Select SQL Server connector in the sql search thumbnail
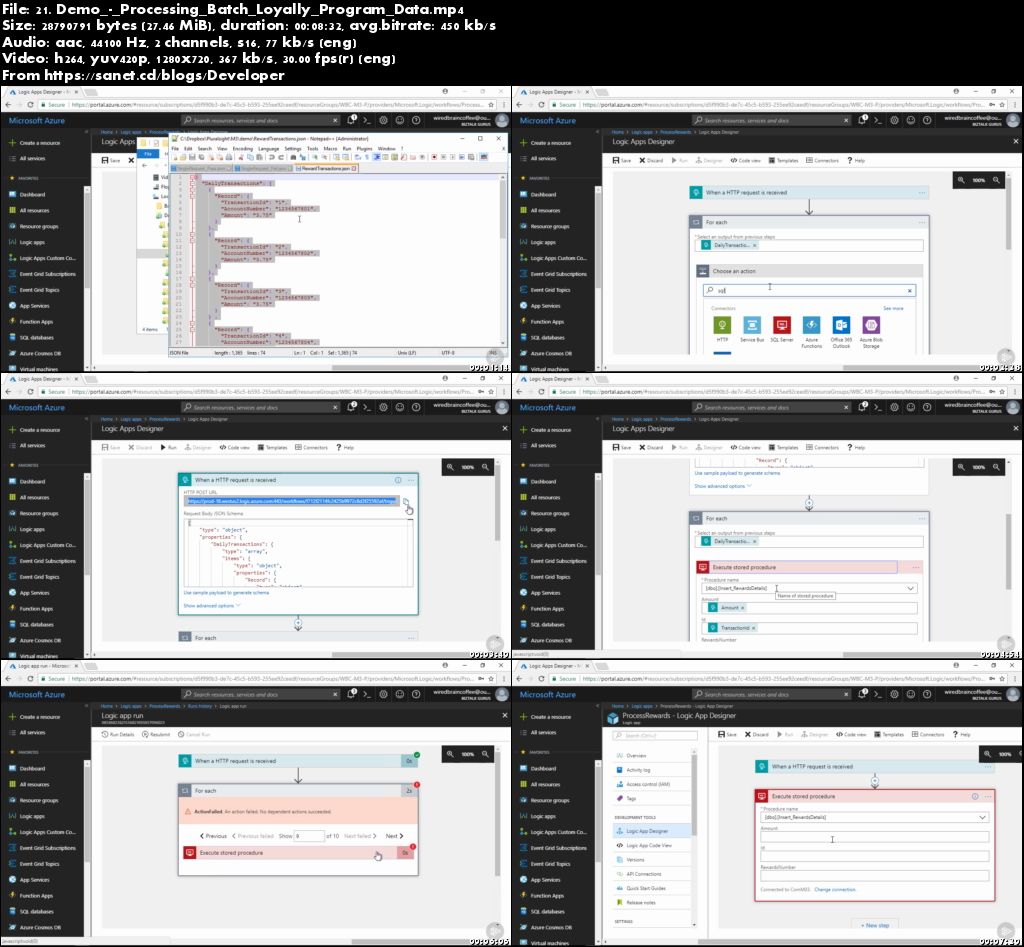 pos(781,325)
